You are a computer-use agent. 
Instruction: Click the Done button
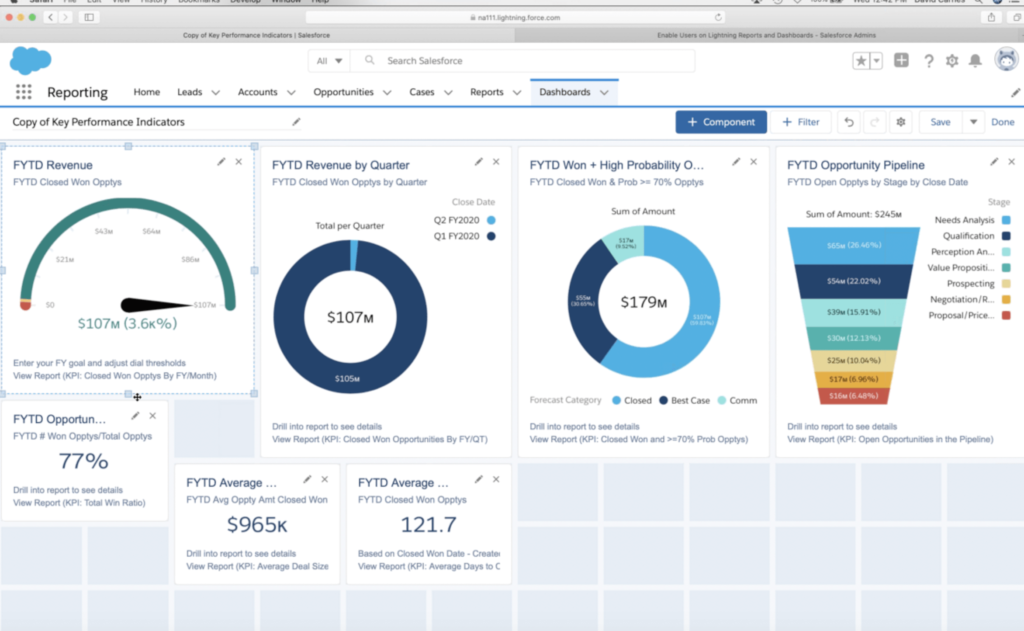(1002, 122)
